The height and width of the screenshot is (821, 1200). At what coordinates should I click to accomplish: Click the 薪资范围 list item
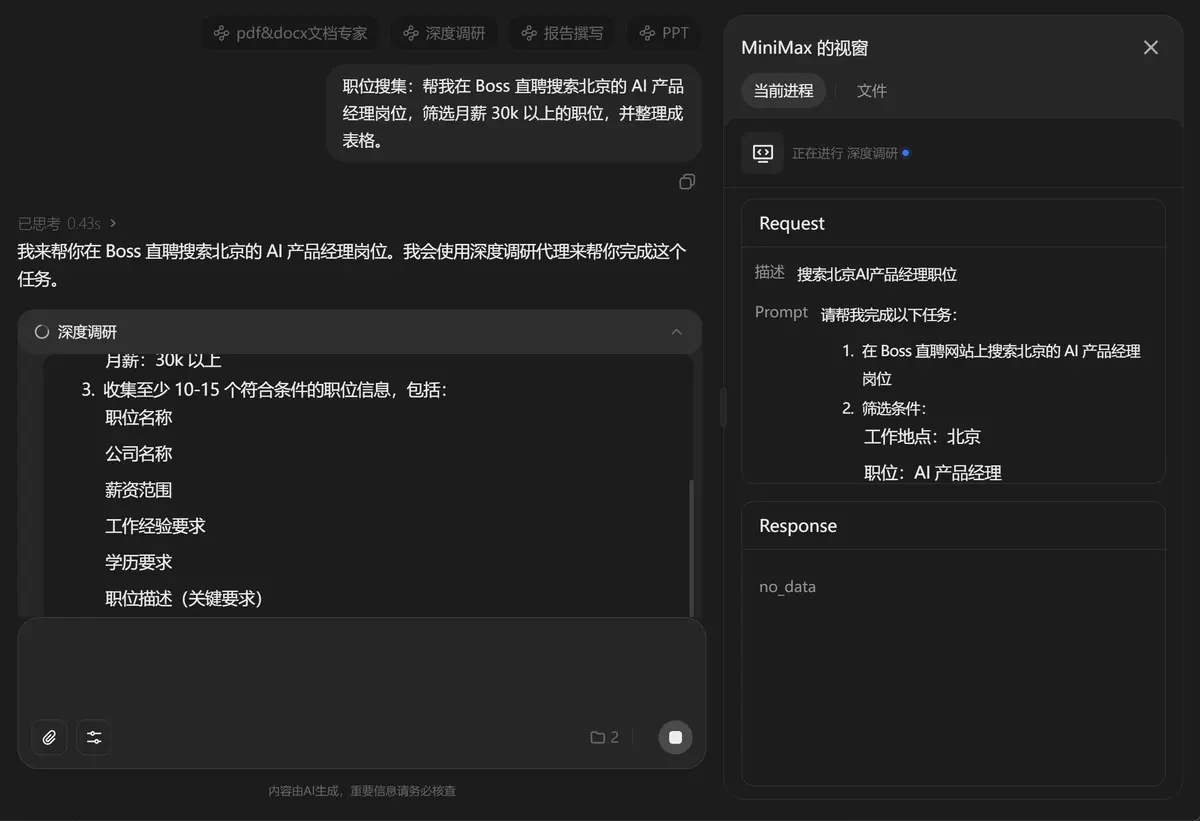tap(139, 490)
